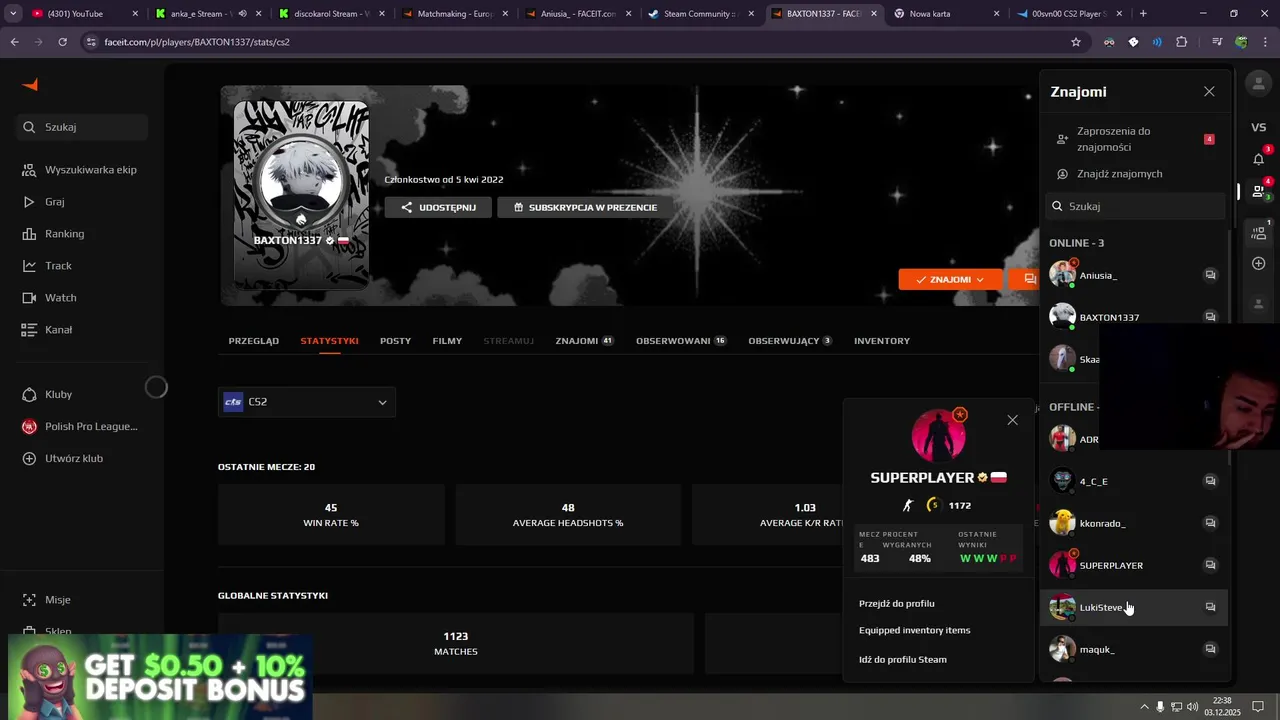The height and width of the screenshot is (720, 1280).
Task: Open Chrome three-dot menu
Action: pyautogui.click(x=1264, y=42)
